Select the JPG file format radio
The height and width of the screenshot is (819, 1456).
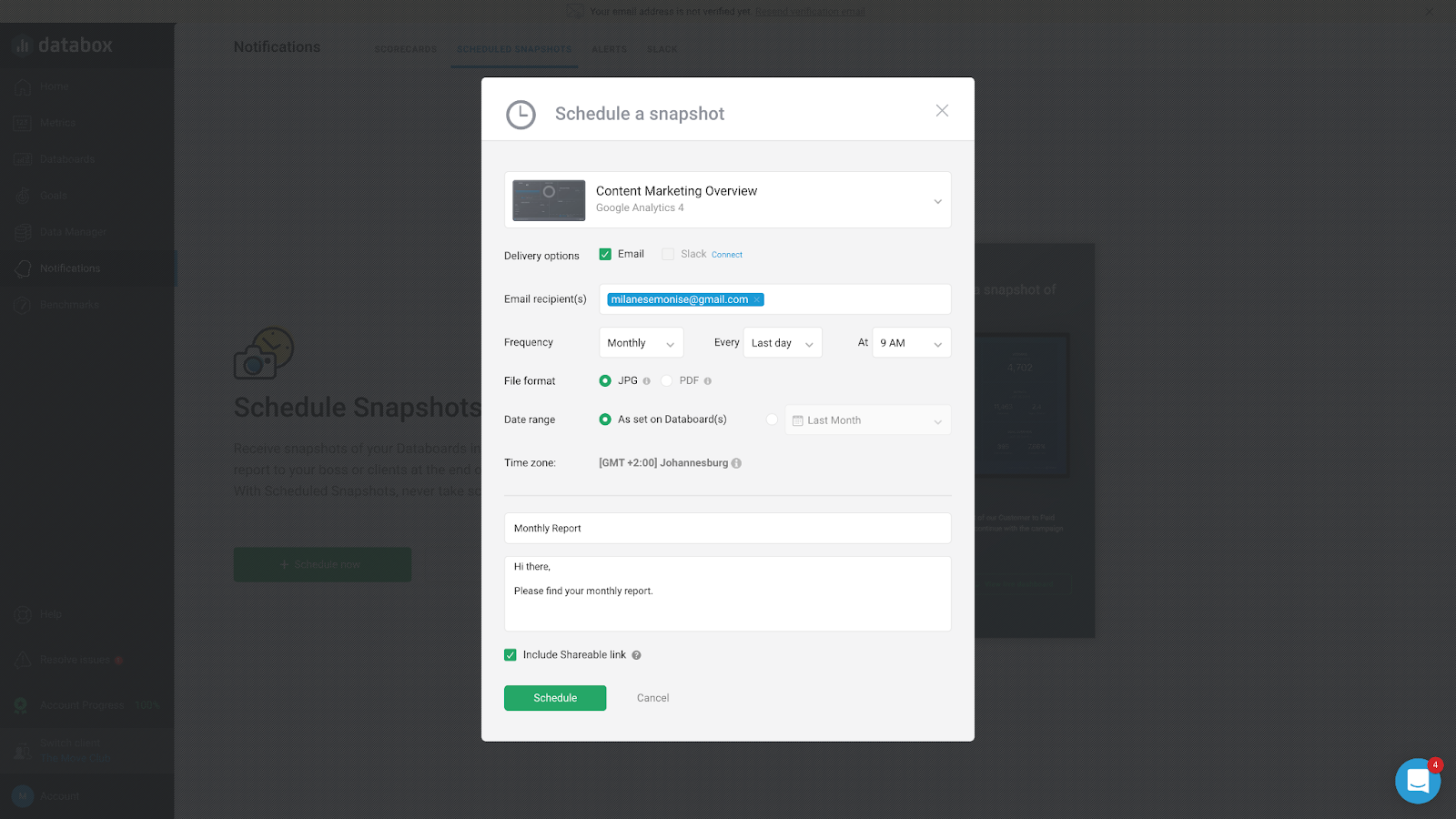(605, 380)
